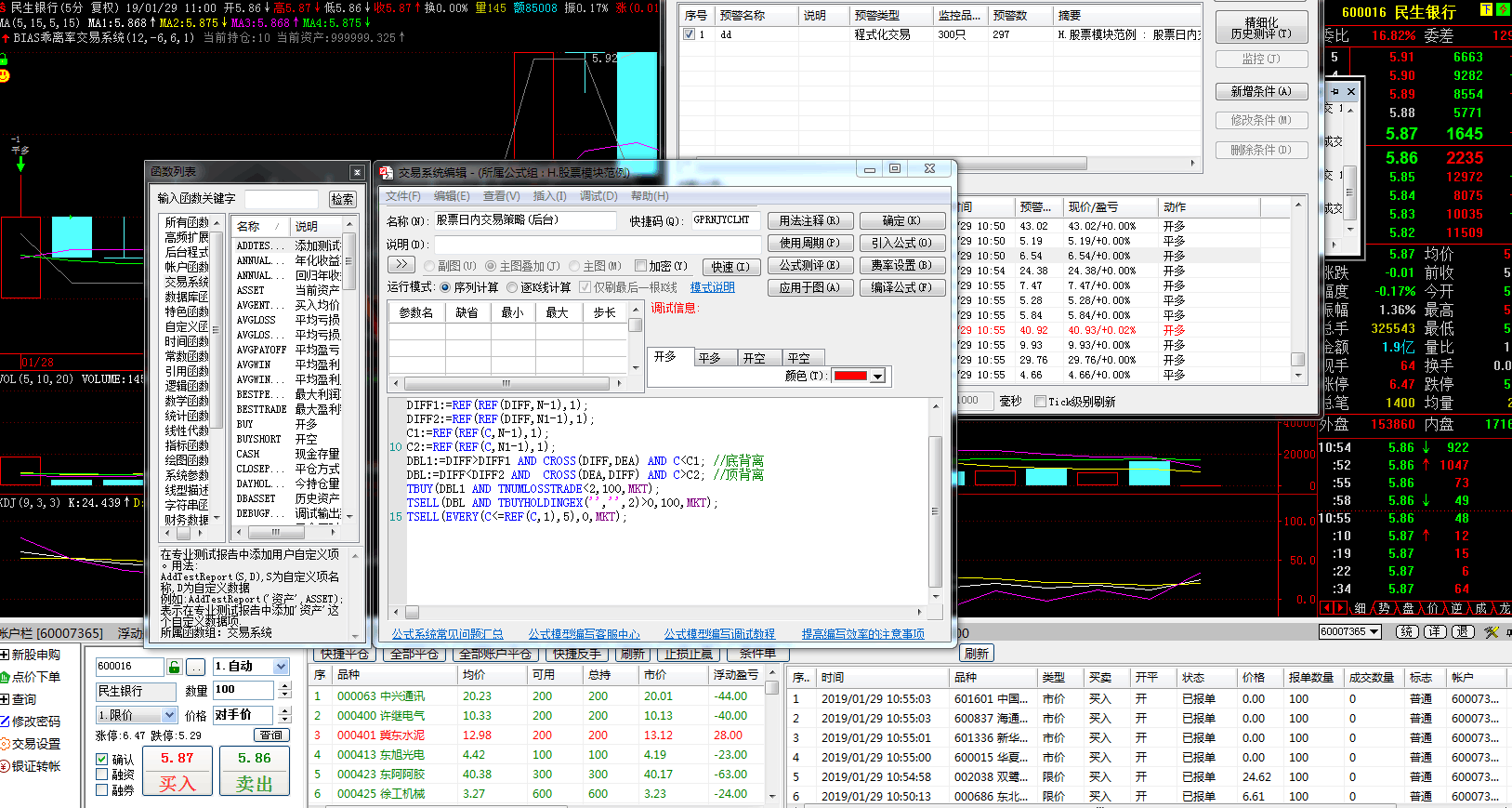Open the 模式说明 link
Image resolution: width=1512 pixels, height=808 pixels.
[712, 287]
